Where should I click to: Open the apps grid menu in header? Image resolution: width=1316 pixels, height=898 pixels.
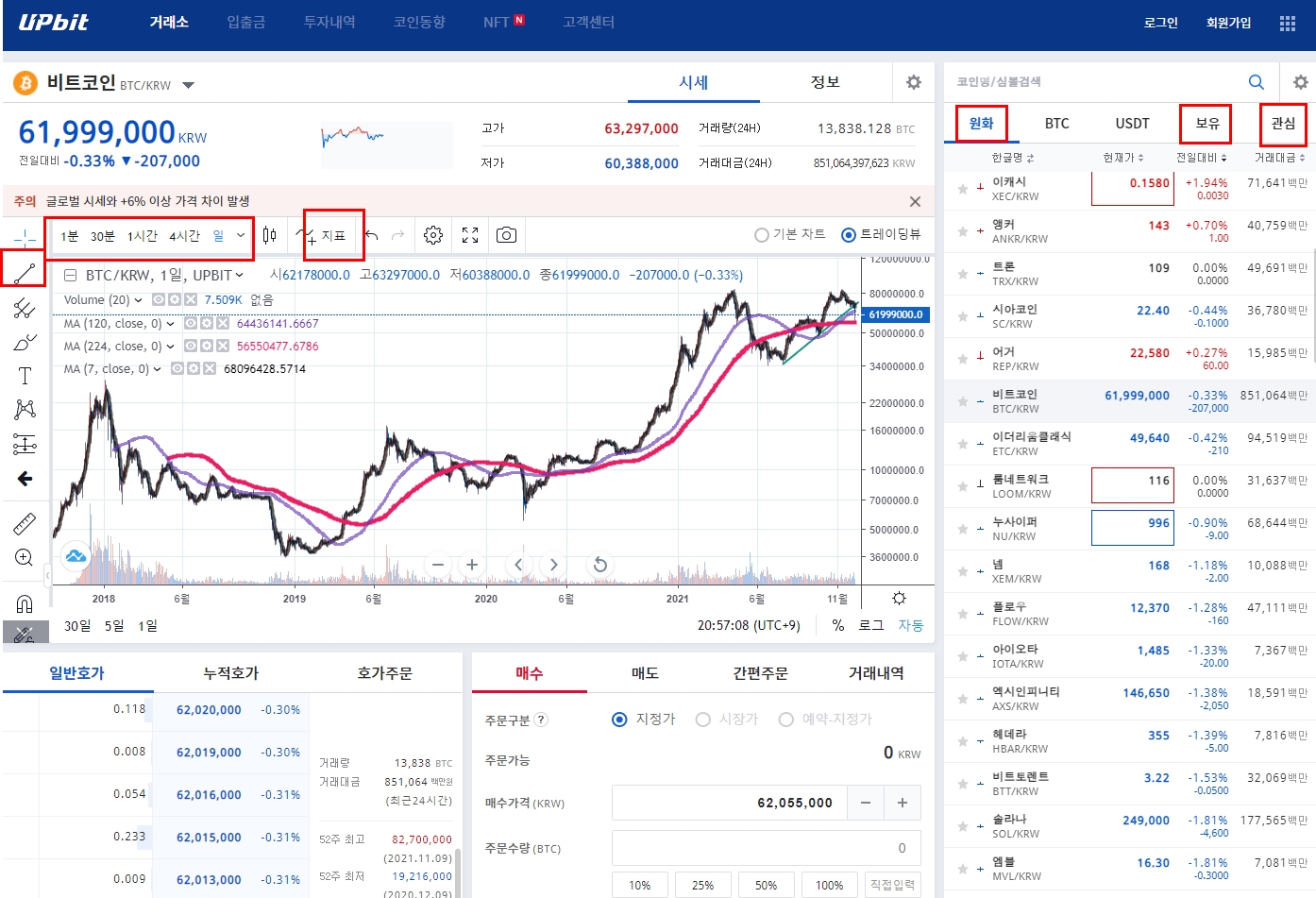(1288, 24)
